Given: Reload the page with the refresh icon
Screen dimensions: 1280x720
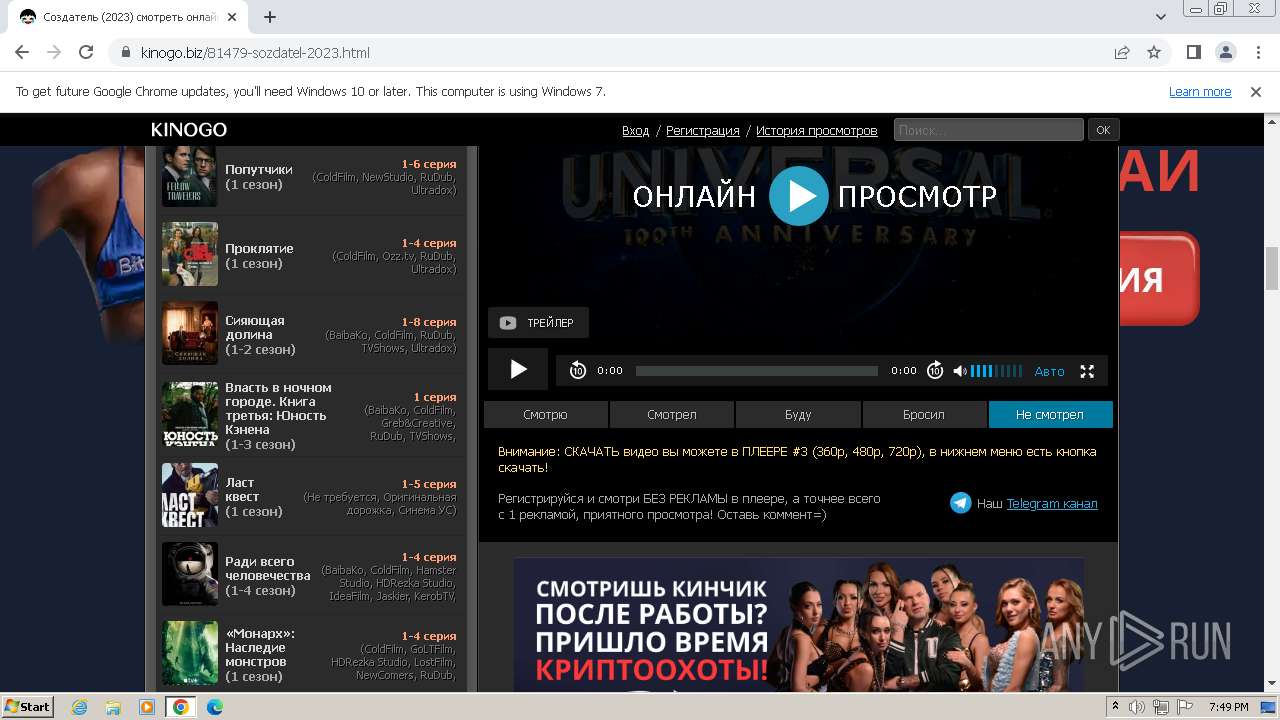Looking at the screenshot, I should coord(86,52).
